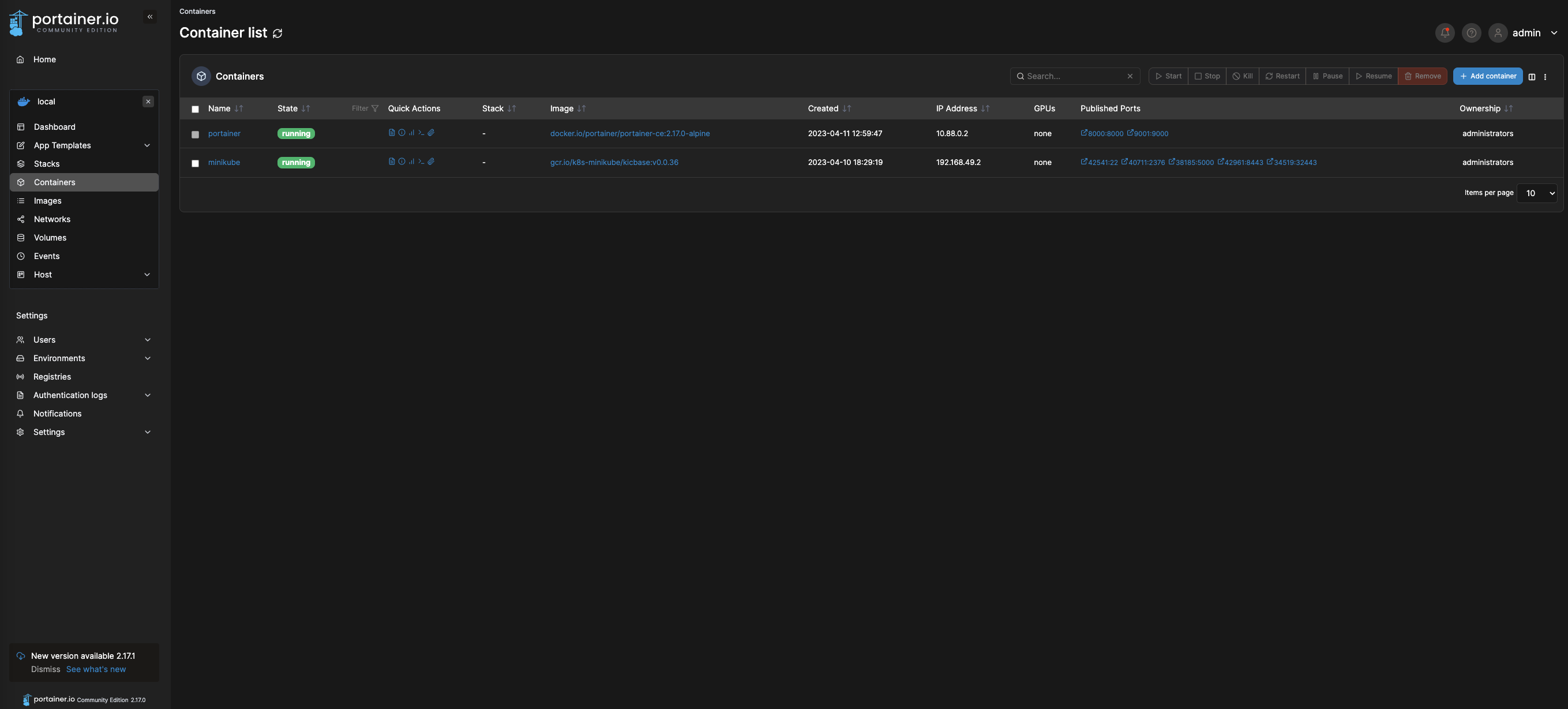The image size is (1568, 709).
Task: Open the table columns settings icon
Action: pos(1532,77)
